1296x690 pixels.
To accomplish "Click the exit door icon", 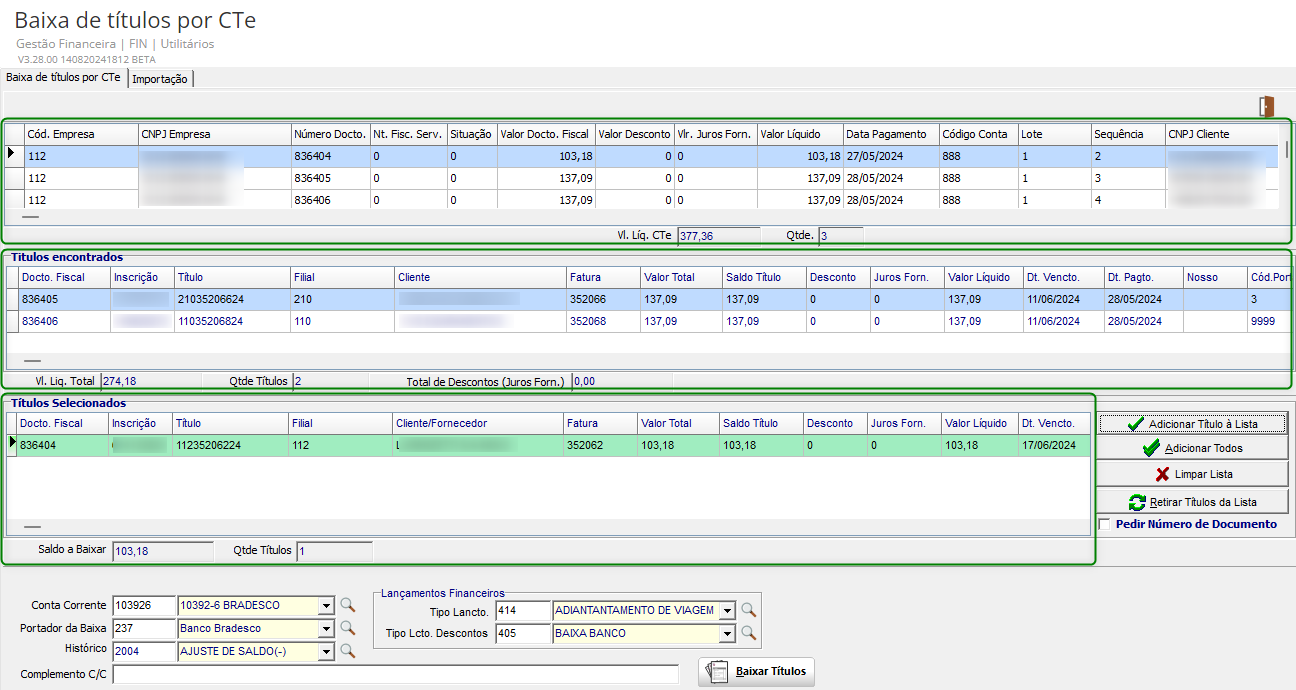I will click(1268, 107).
